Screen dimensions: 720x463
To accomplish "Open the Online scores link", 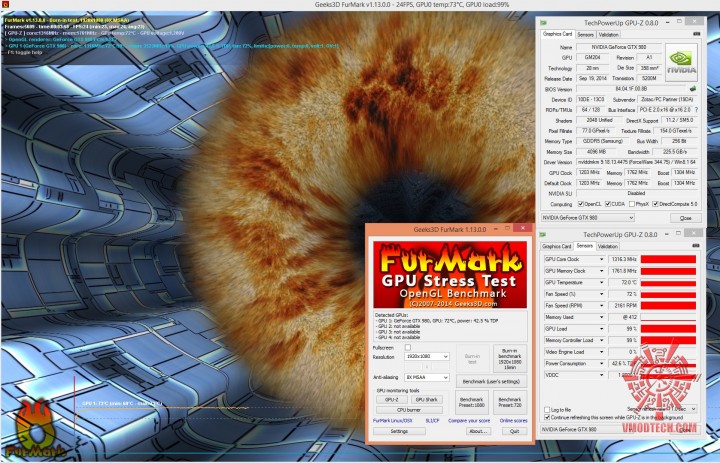I will click(x=513, y=421).
